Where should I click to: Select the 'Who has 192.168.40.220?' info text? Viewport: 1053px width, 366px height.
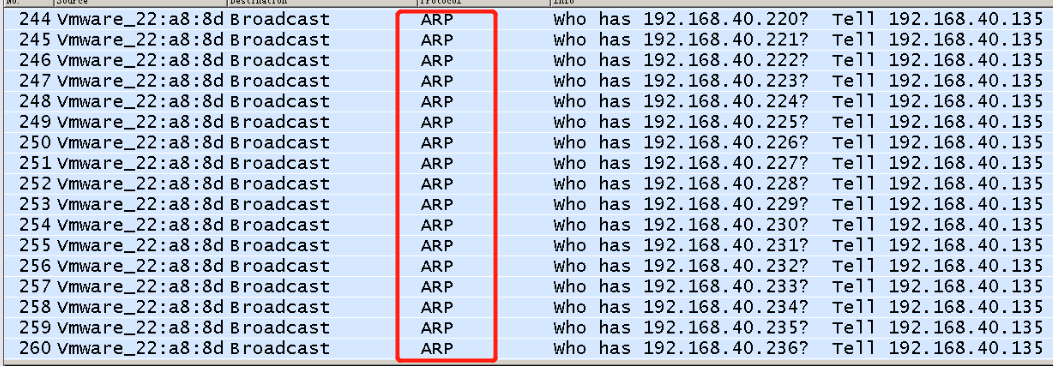tap(680, 19)
